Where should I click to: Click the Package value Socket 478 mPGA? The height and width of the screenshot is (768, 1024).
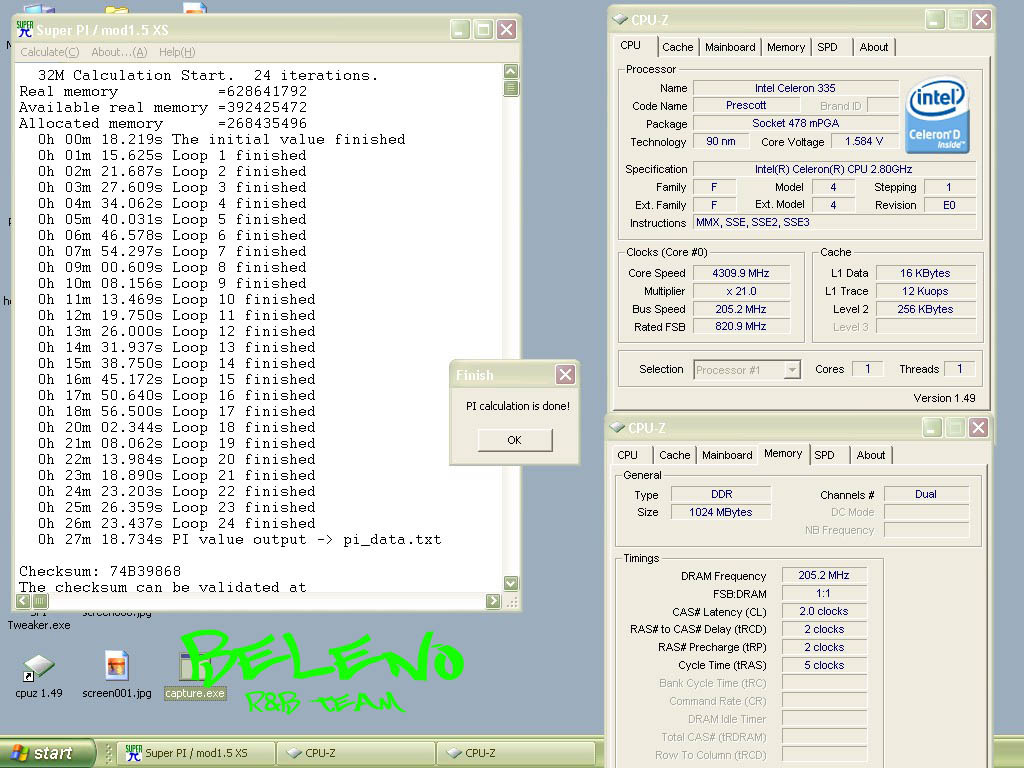[x=795, y=123]
